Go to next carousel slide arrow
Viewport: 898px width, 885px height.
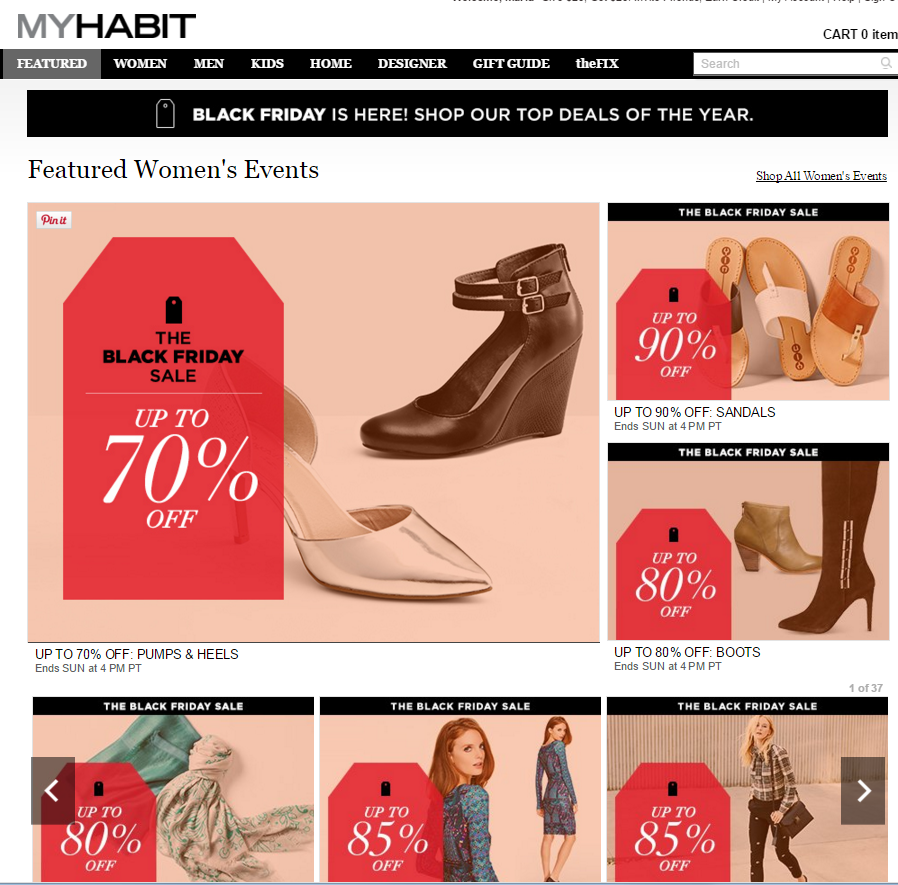[x=862, y=790]
